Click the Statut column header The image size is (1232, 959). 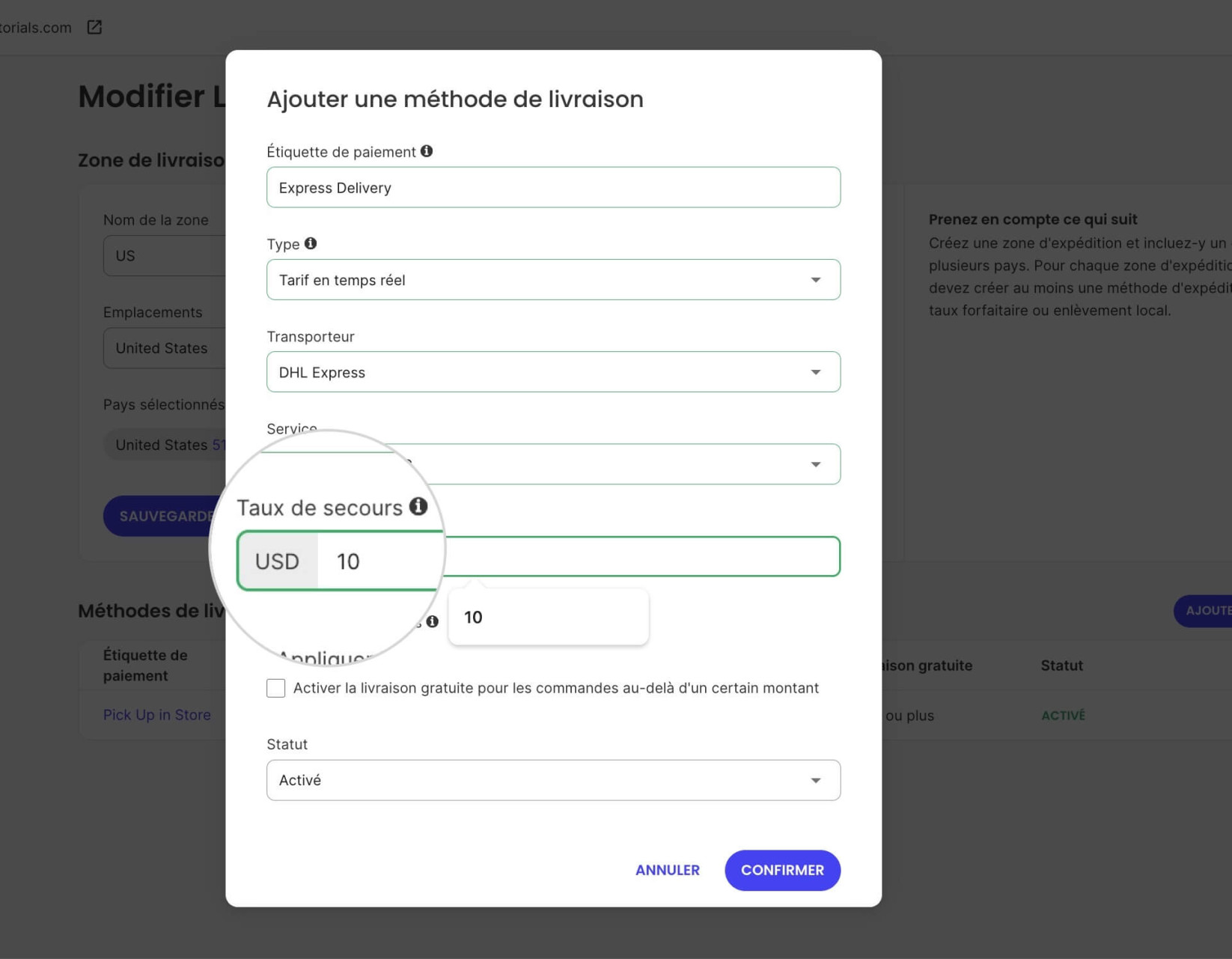click(1061, 666)
